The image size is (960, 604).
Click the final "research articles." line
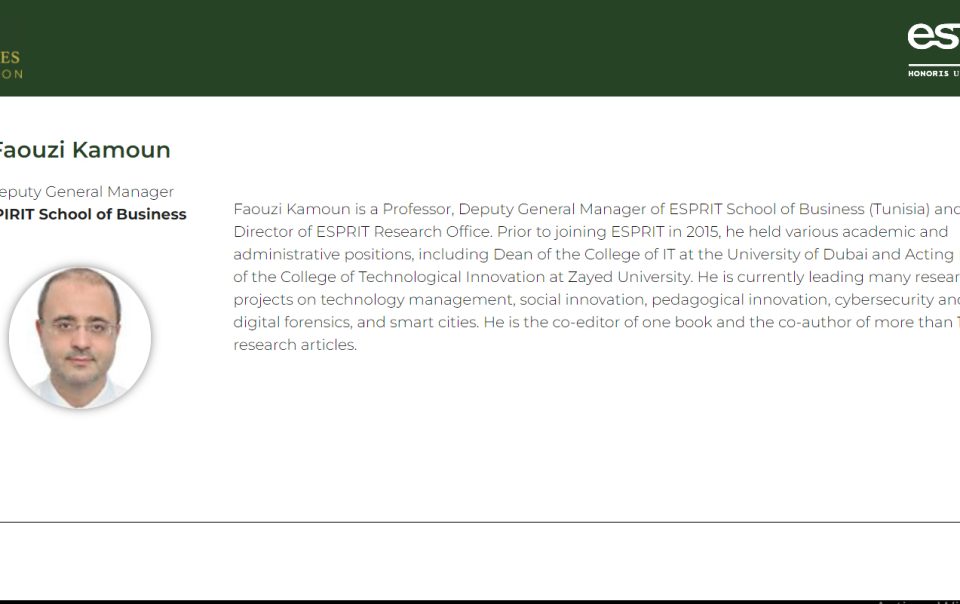[x=295, y=345]
